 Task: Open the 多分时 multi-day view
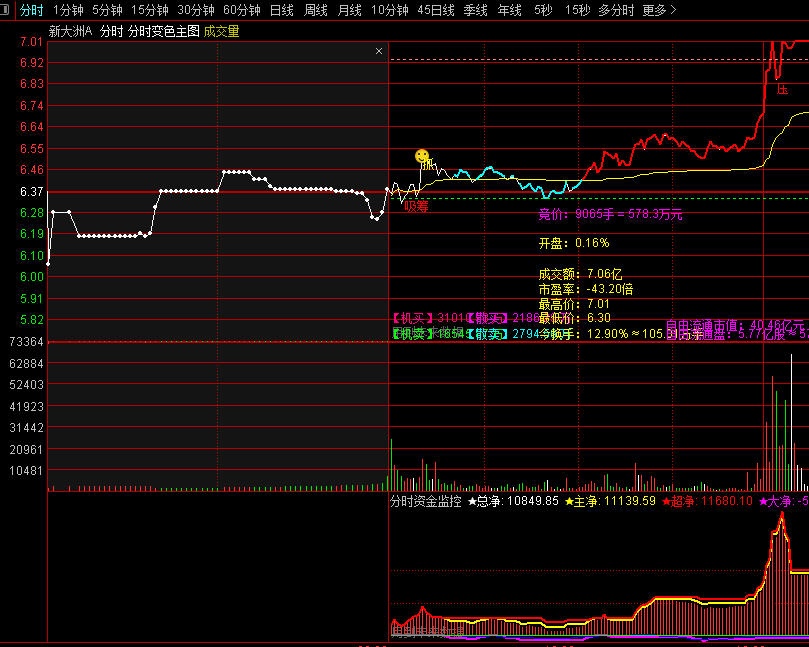point(616,10)
